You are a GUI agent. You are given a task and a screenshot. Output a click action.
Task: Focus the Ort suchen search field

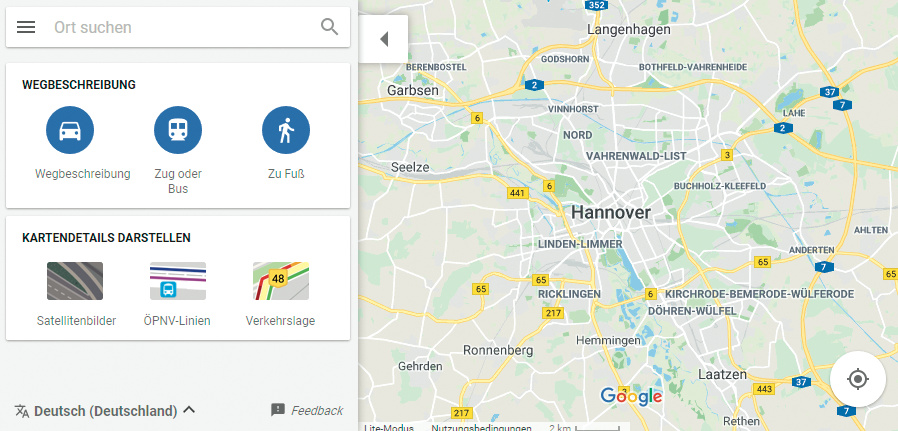pyautogui.click(x=178, y=27)
